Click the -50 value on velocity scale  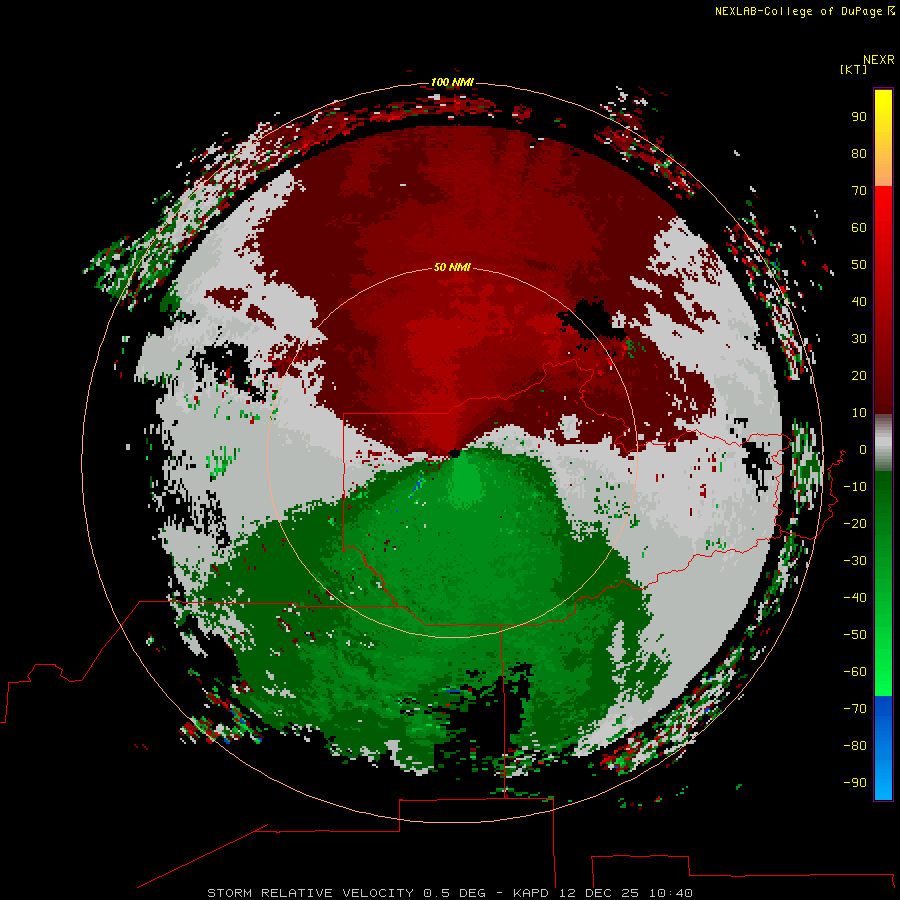(x=855, y=635)
